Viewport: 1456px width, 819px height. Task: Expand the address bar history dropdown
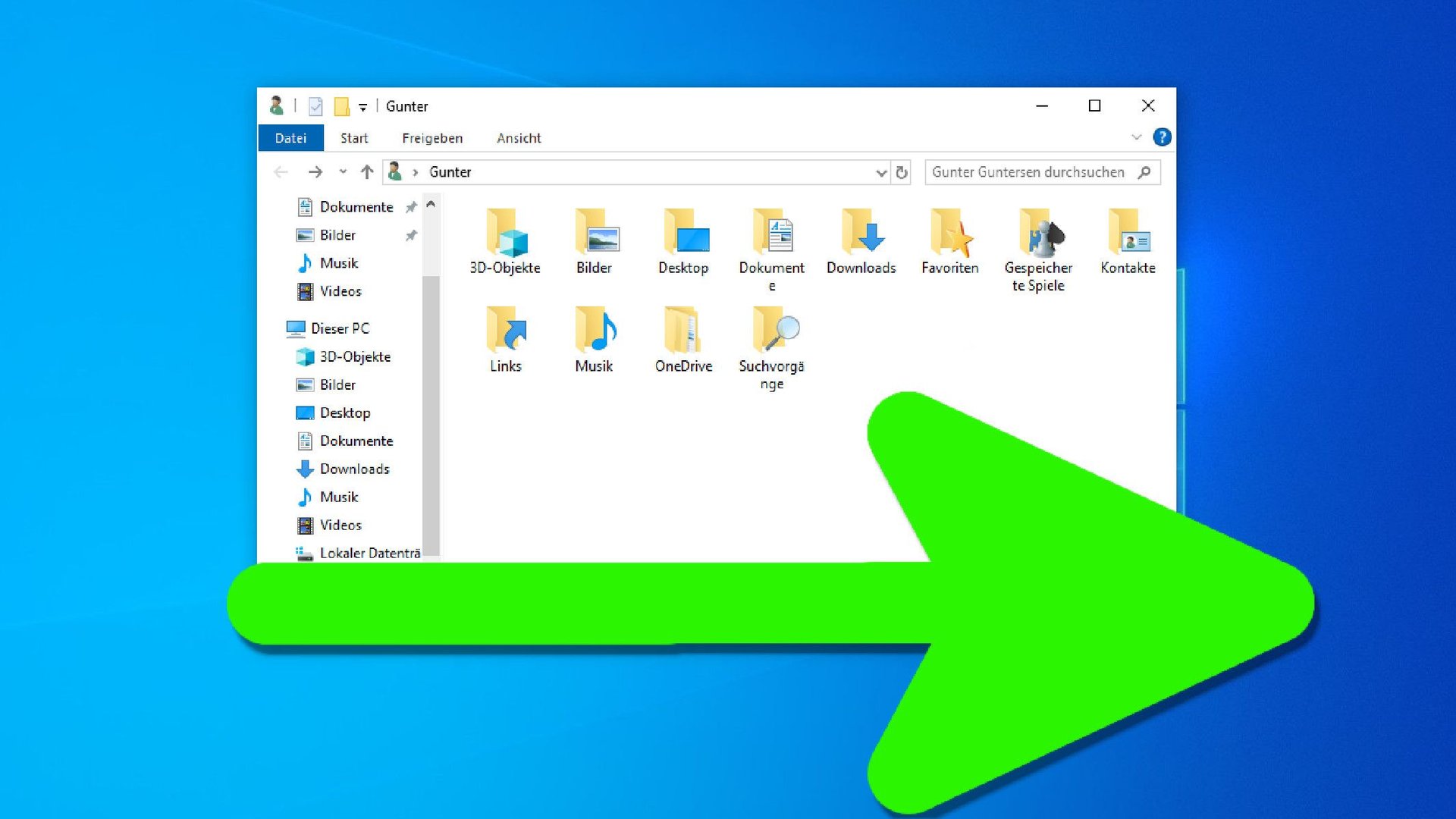pyautogui.click(x=880, y=173)
